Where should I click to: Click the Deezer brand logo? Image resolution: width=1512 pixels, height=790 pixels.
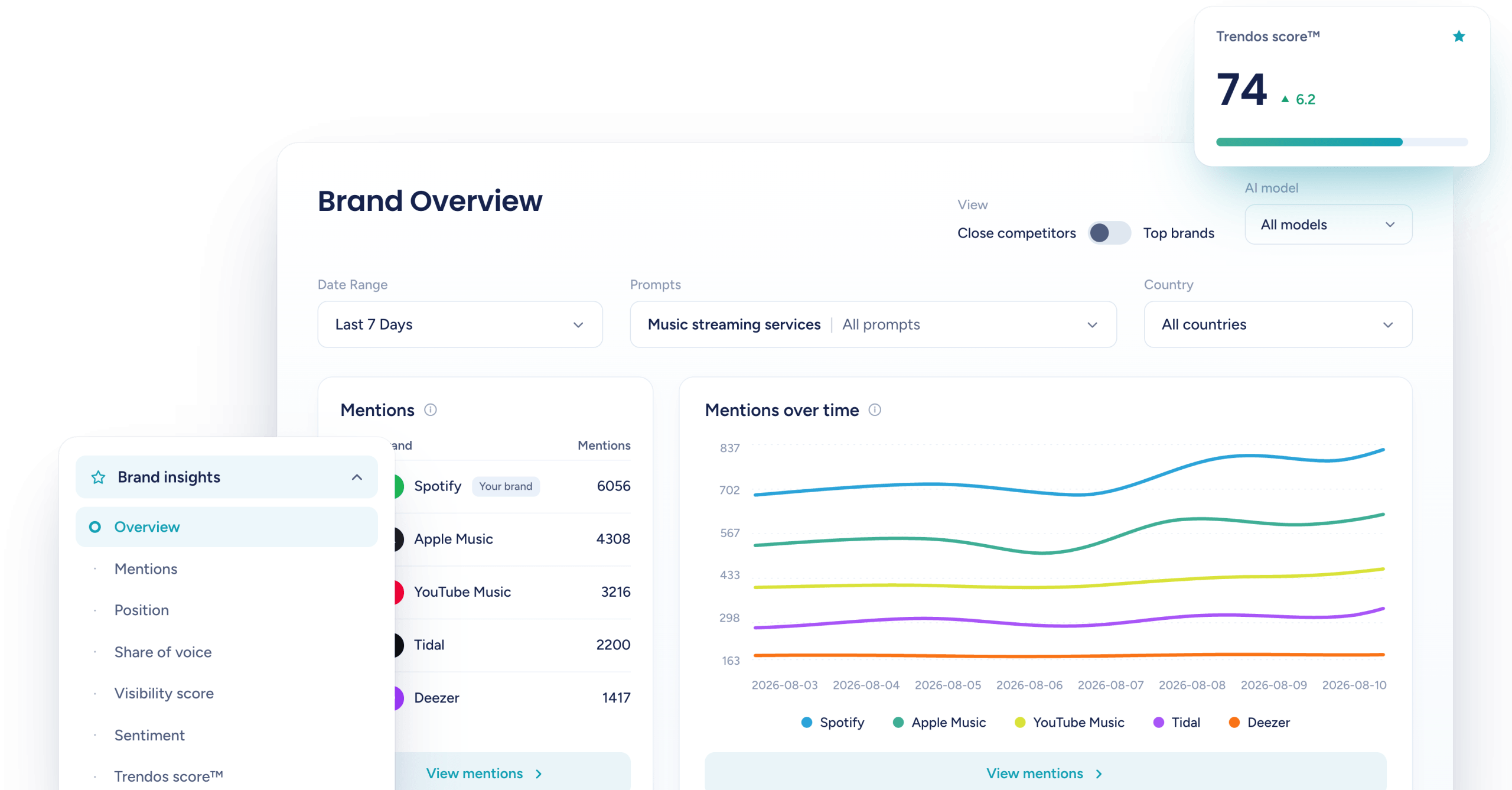(x=399, y=698)
